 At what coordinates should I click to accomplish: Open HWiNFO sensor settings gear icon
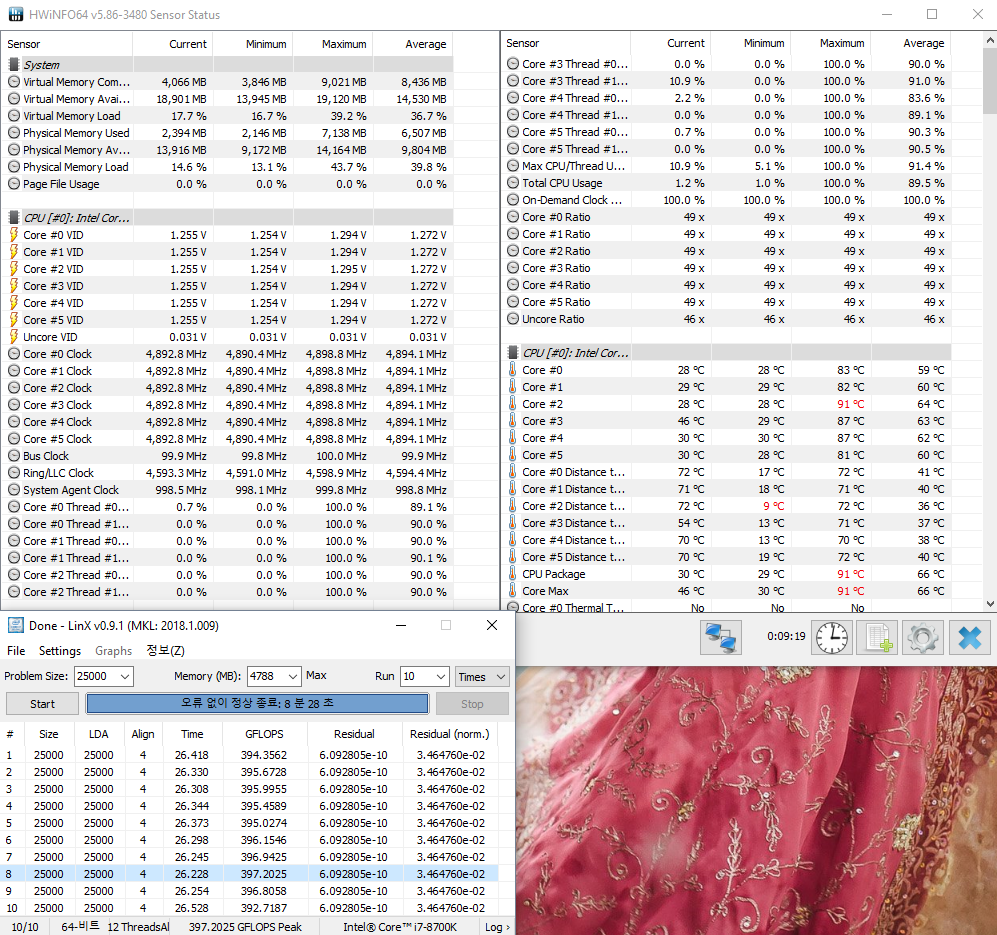click(922, 637)
